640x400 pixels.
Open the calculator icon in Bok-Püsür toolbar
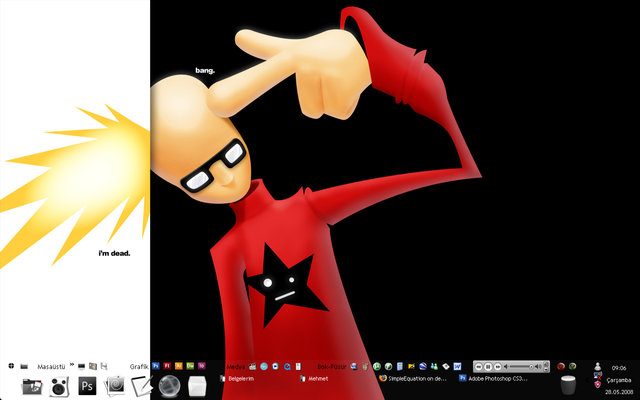pos(400,367)
